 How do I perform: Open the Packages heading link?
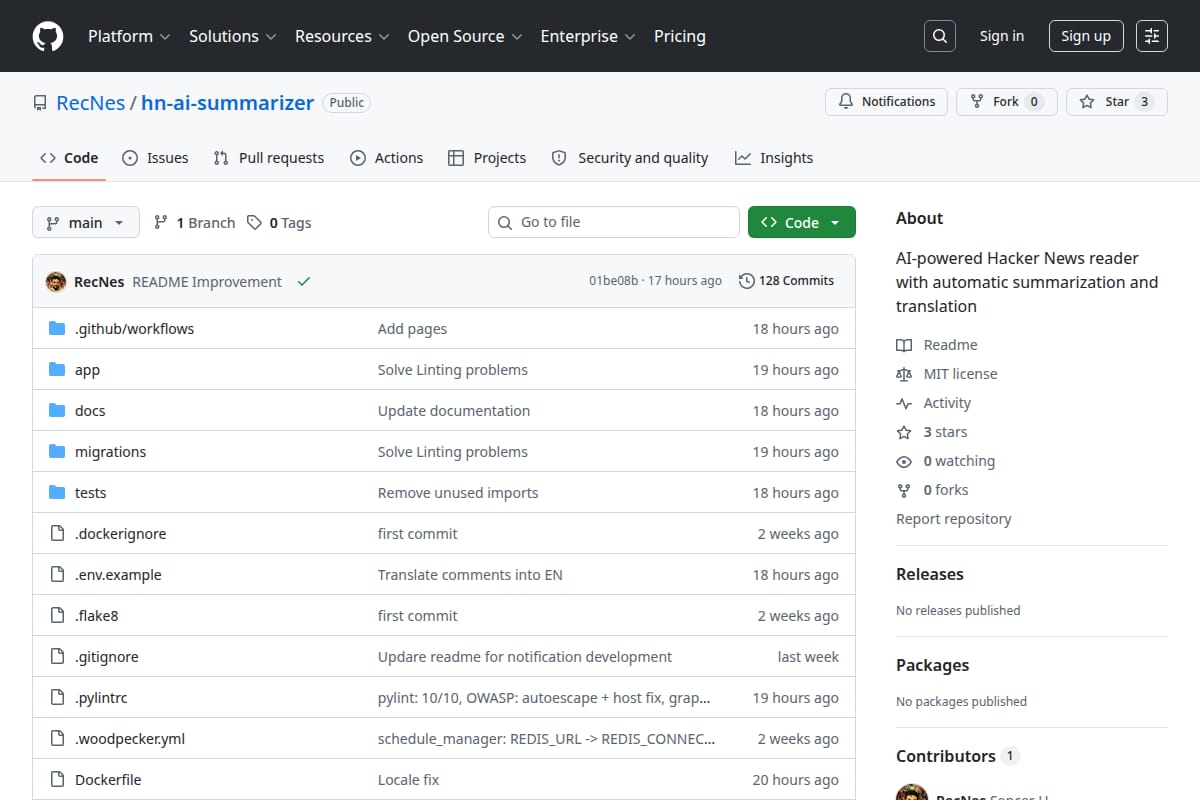(x=932, y=665)
